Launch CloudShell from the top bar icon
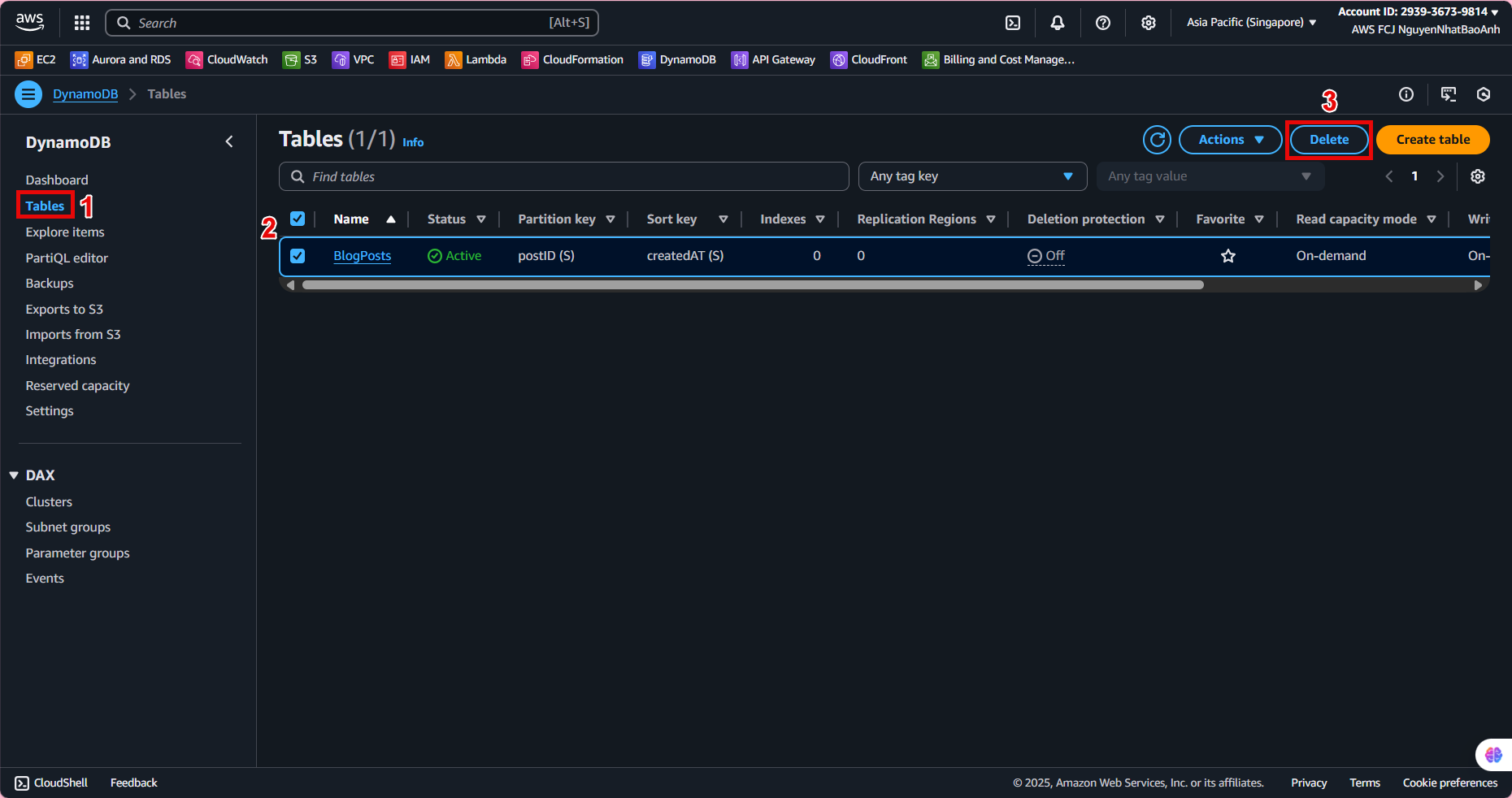Viewport: 1512px width, 798px height. click(1013, 23)
